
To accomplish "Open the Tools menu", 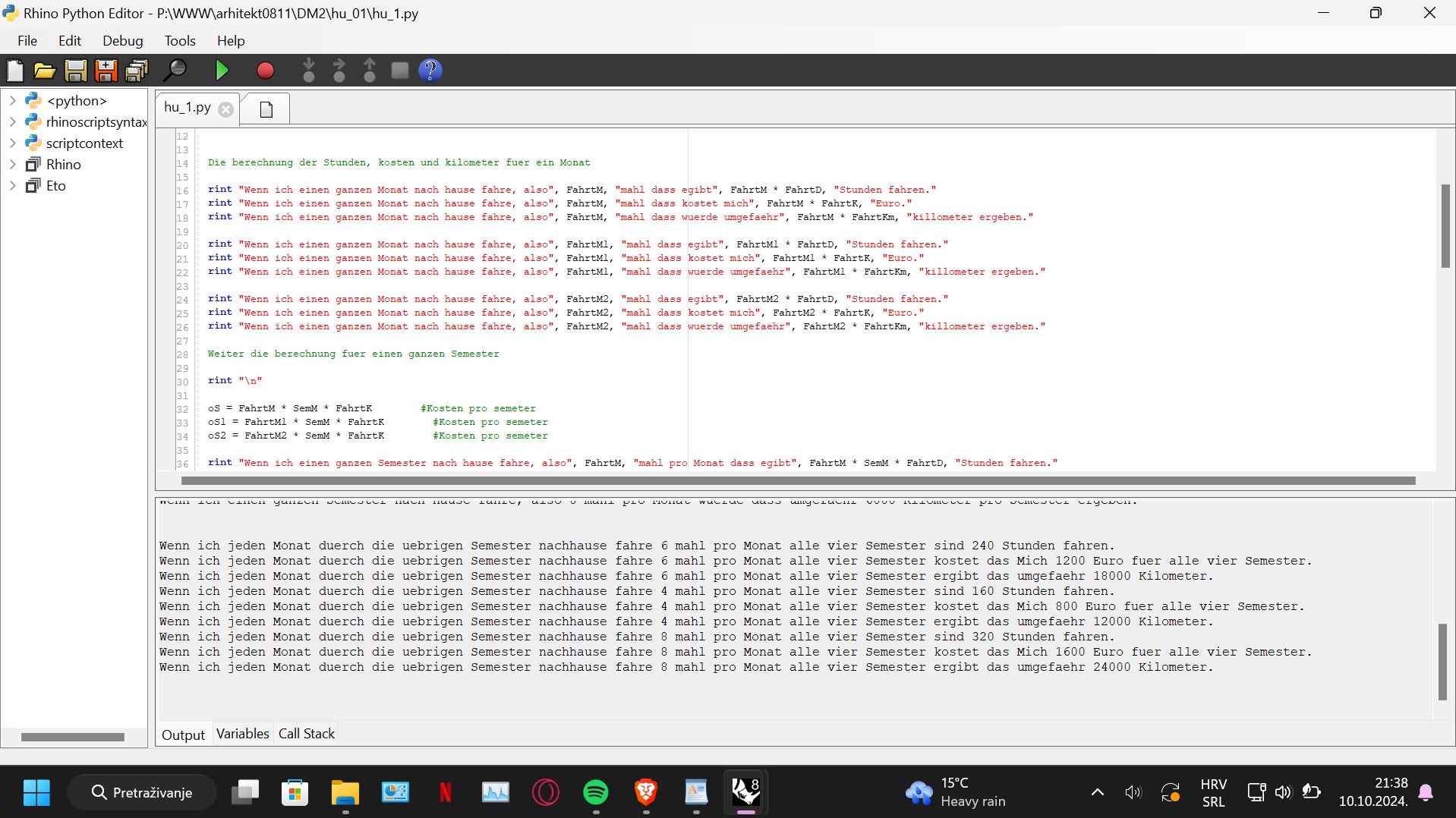I will [179, 40].
